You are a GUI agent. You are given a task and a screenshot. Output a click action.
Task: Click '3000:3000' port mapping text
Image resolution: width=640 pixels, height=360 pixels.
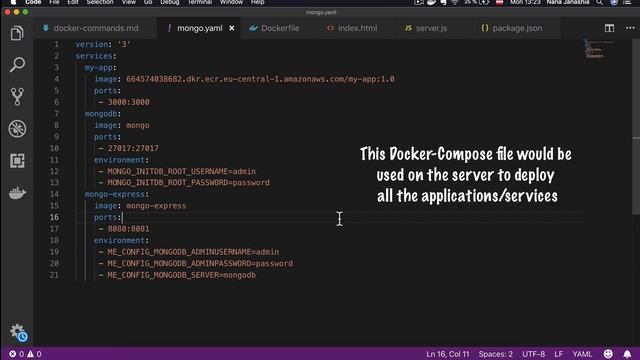[128, 102]
